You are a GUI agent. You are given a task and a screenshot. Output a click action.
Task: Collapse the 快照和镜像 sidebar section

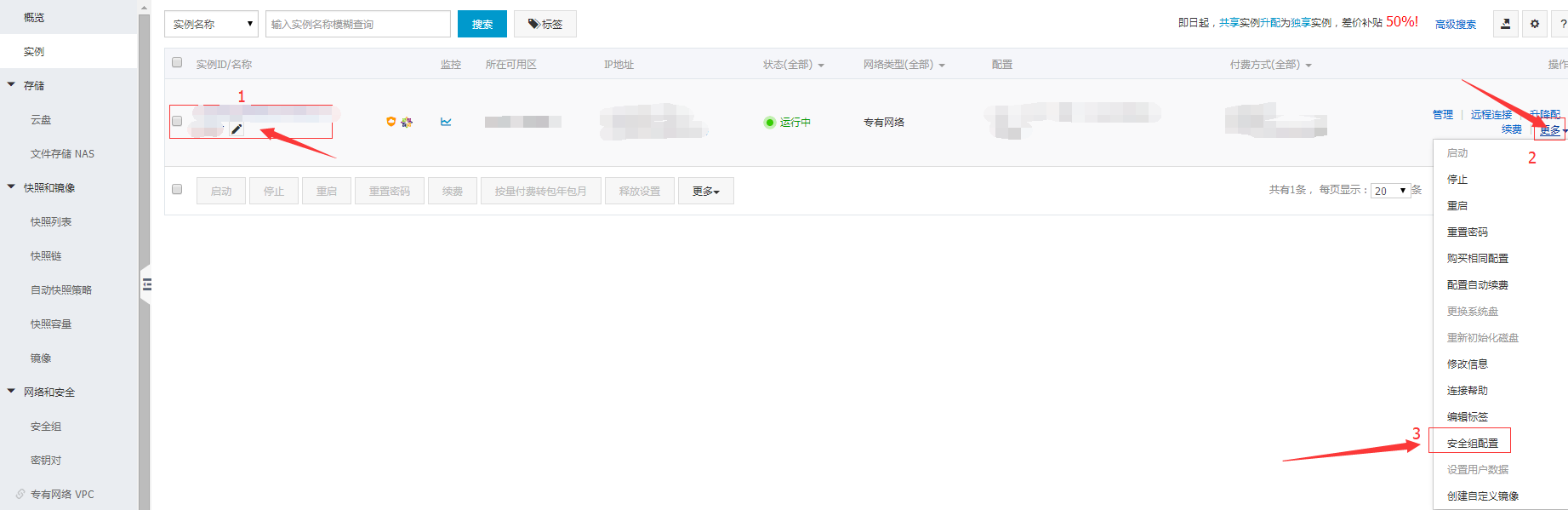point(11,187)
